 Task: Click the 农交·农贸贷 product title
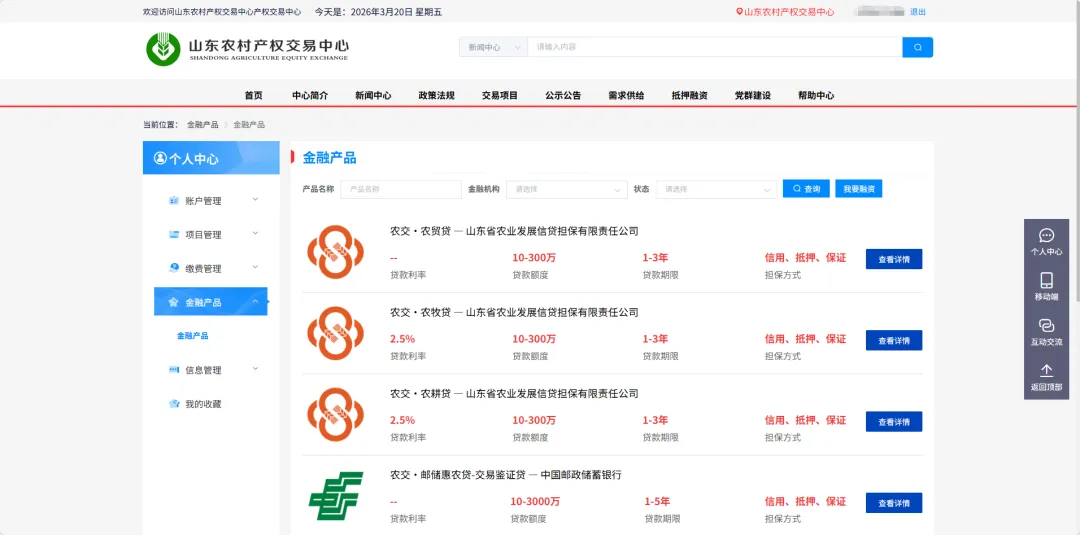tap(515, 231)
